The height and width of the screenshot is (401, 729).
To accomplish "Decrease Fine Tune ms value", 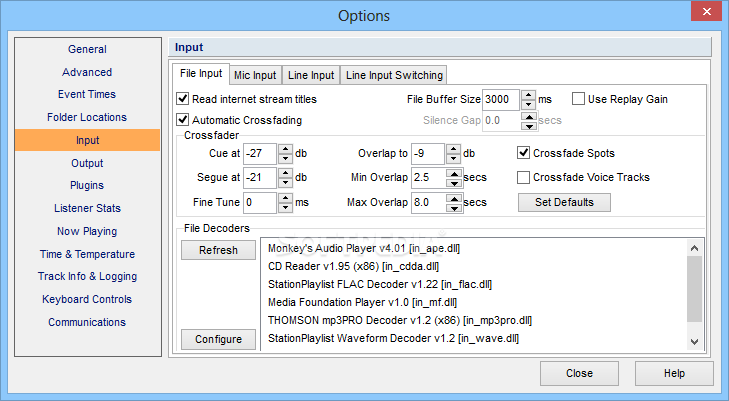I will [285, 208].
